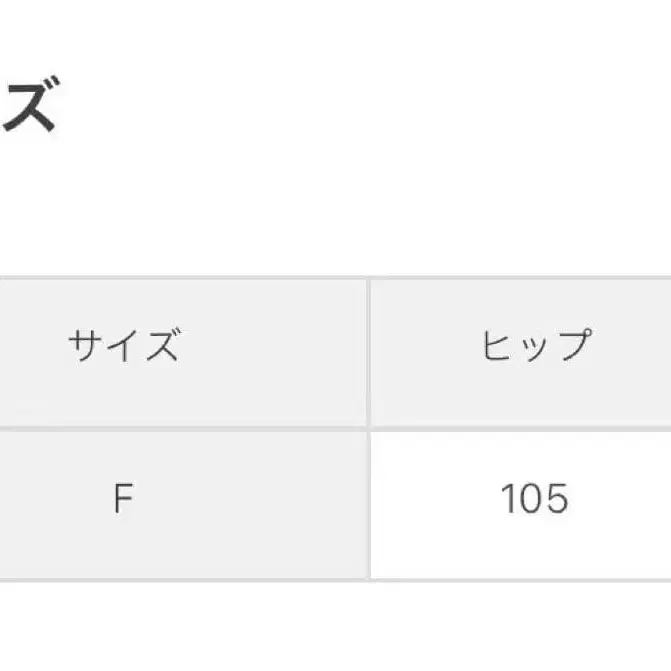The width and height of the screenshot is (671, 671).
Task: Select the 105 hip measurement value
Action: 535,498
